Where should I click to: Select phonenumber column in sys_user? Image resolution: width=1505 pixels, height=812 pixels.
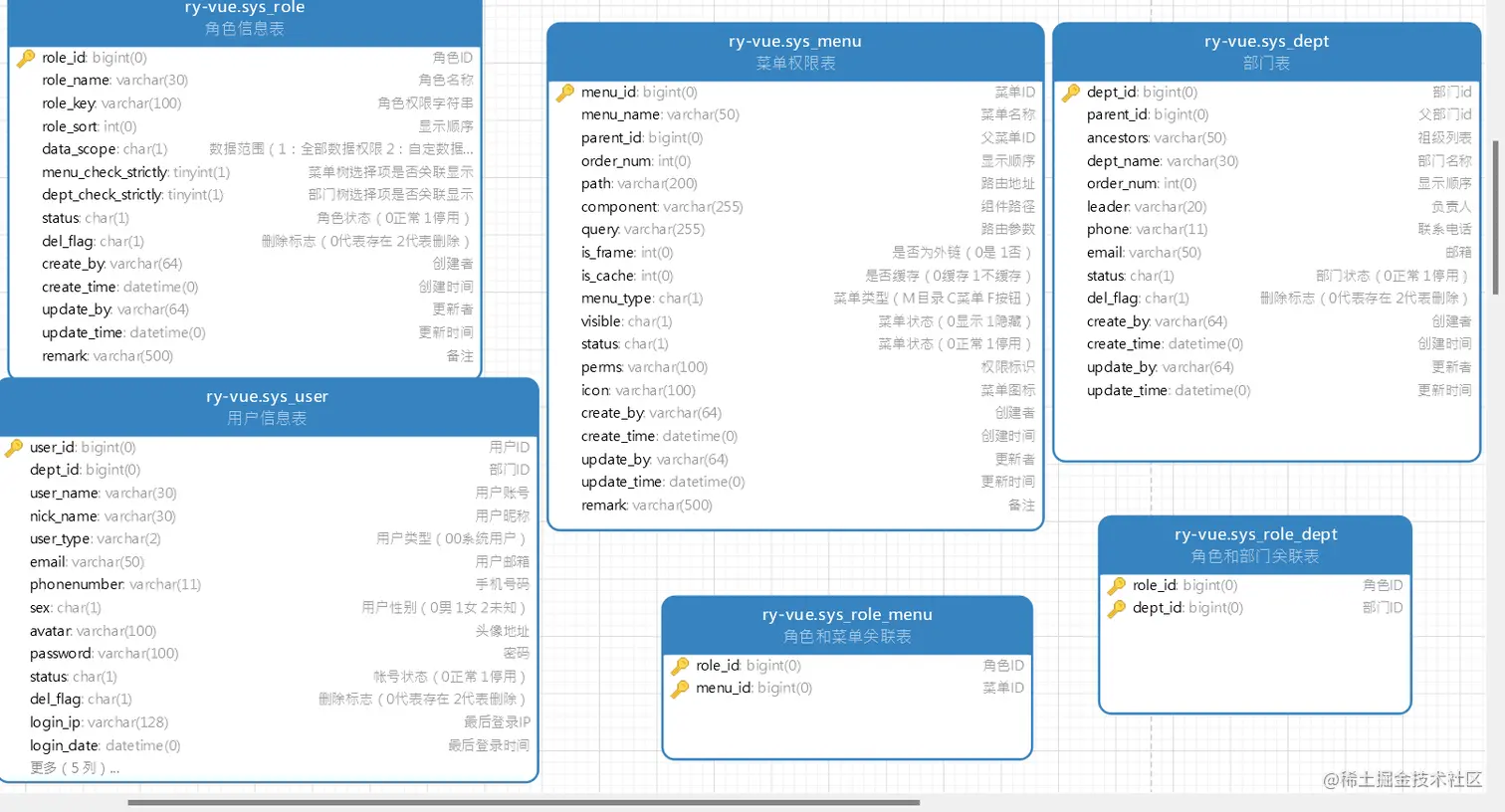(x=268, y=585)
